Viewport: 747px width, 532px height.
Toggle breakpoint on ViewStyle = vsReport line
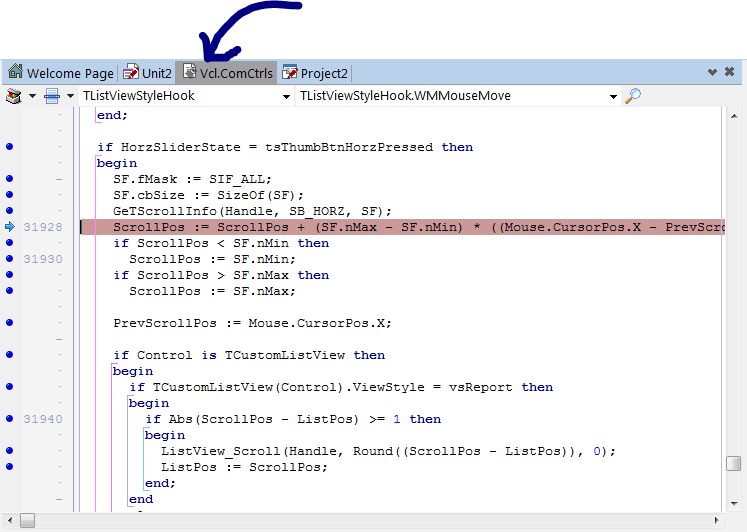click(x=10, y=387)
